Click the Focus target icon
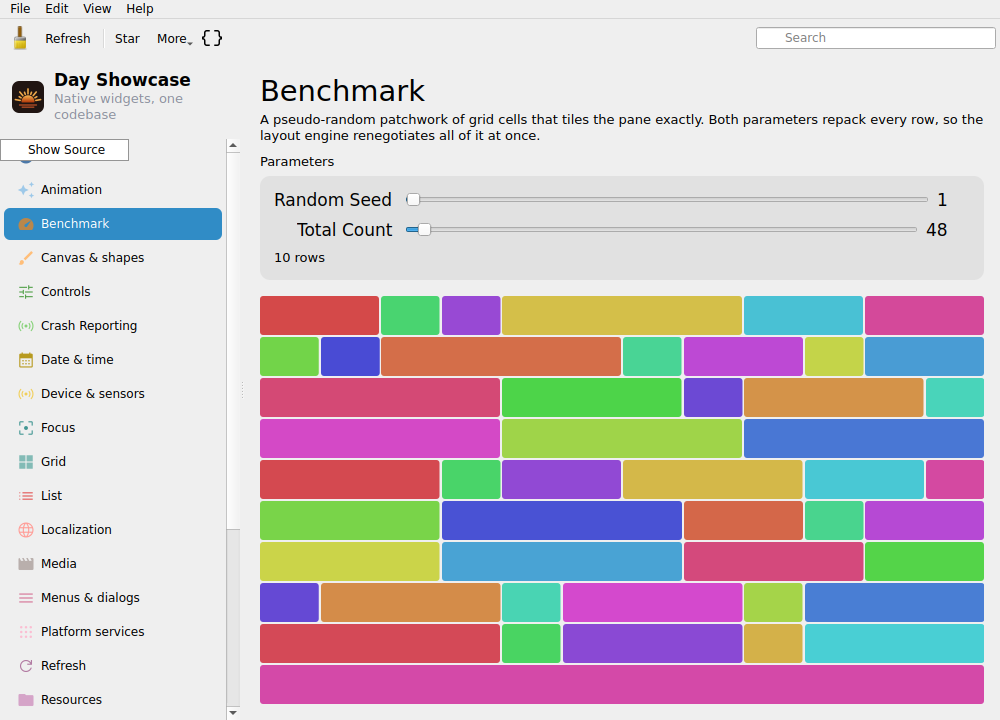This screenshot has height=720, width=1000. [x=26, y=428]
